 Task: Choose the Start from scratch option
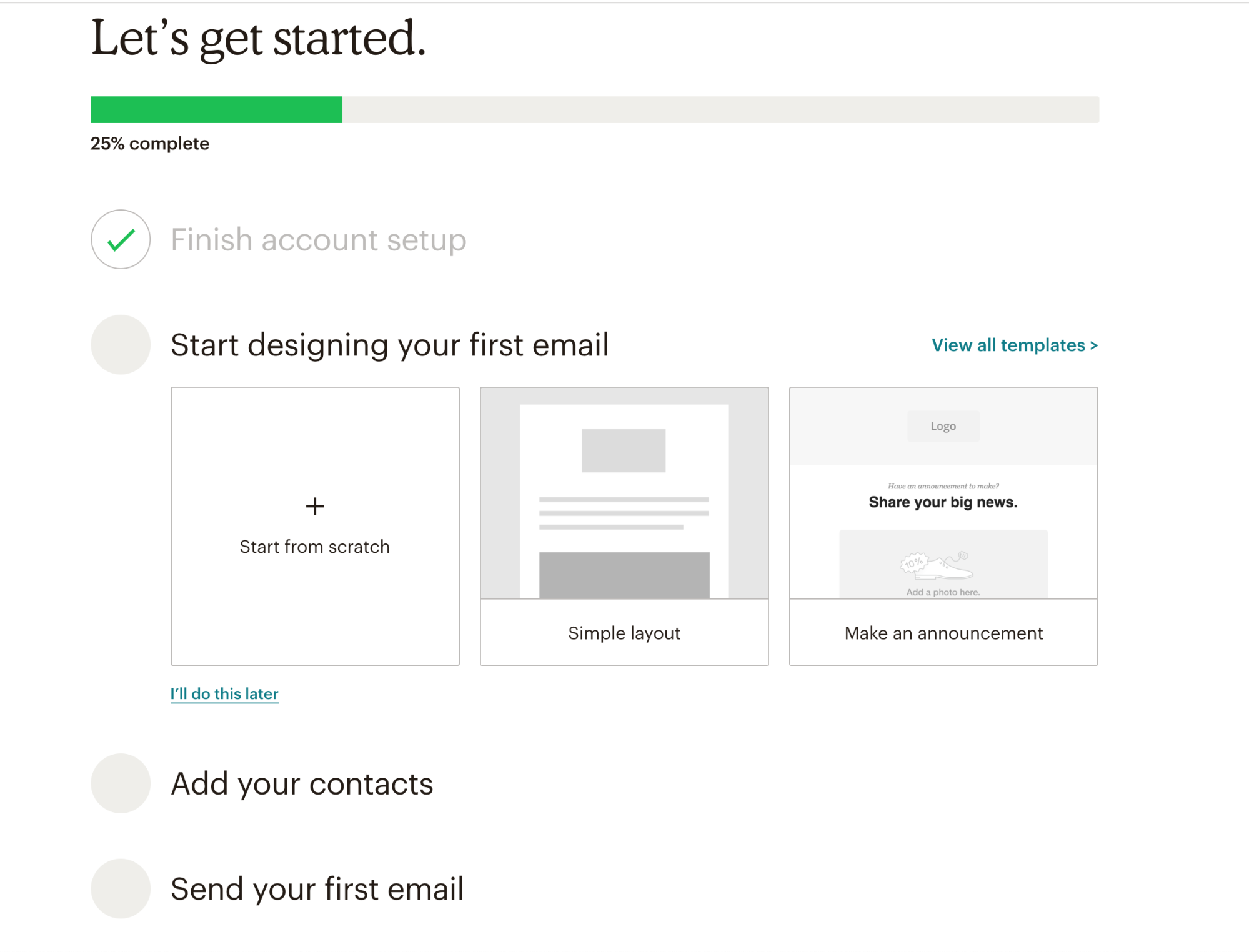[x=315, y=525]
